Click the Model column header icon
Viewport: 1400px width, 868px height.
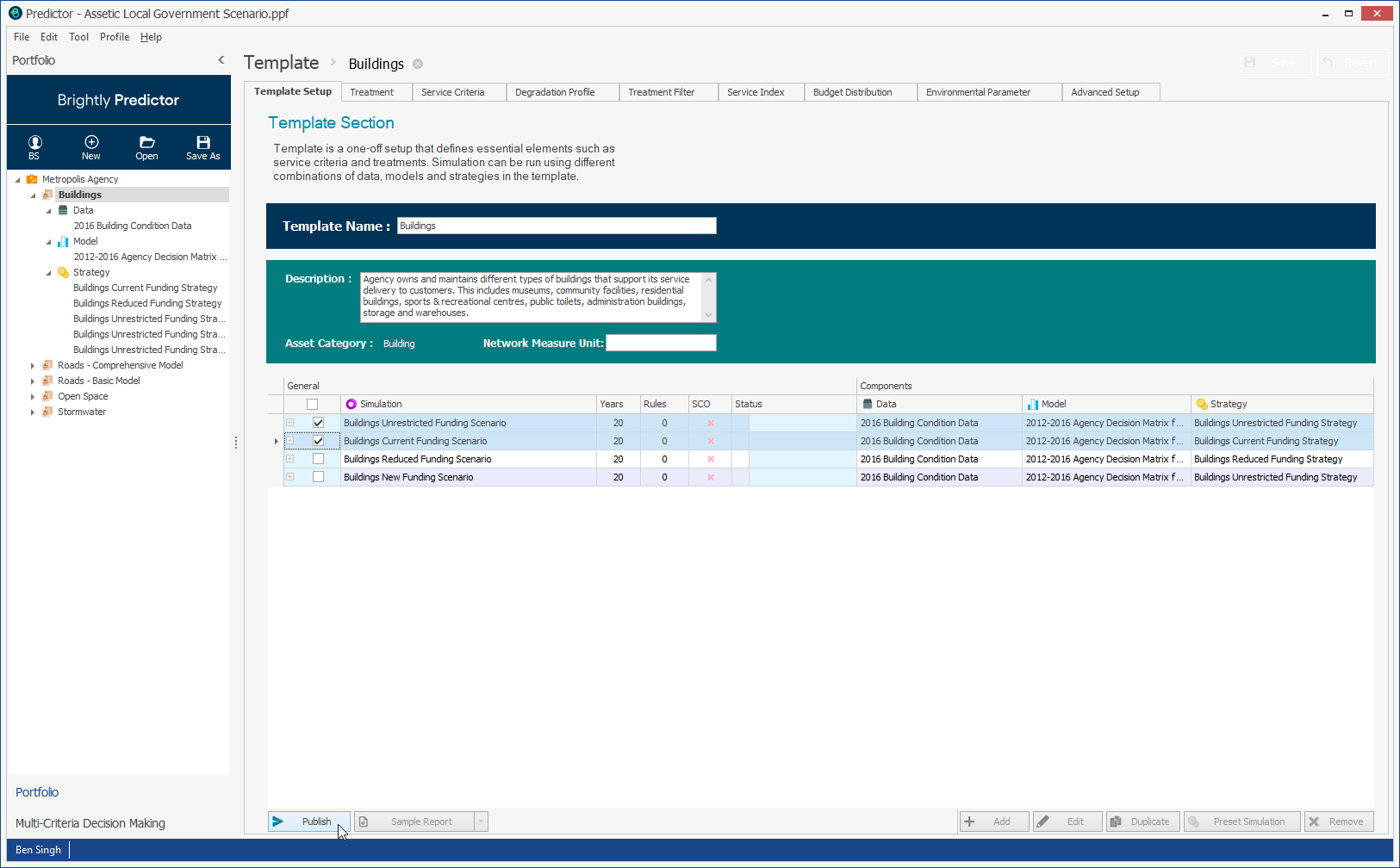click(1032, 403)
